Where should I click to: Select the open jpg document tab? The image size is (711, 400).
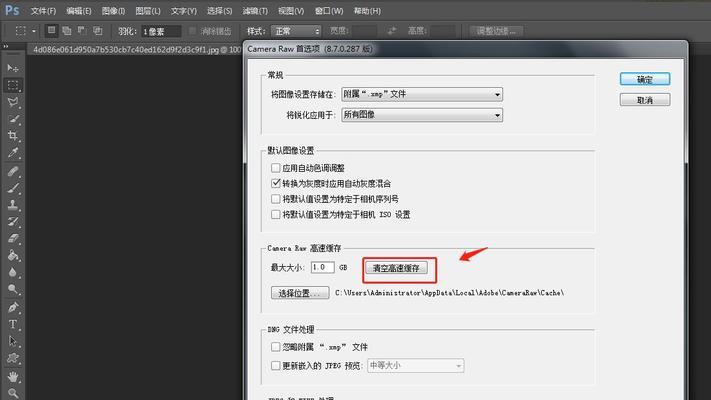(136, 49)
